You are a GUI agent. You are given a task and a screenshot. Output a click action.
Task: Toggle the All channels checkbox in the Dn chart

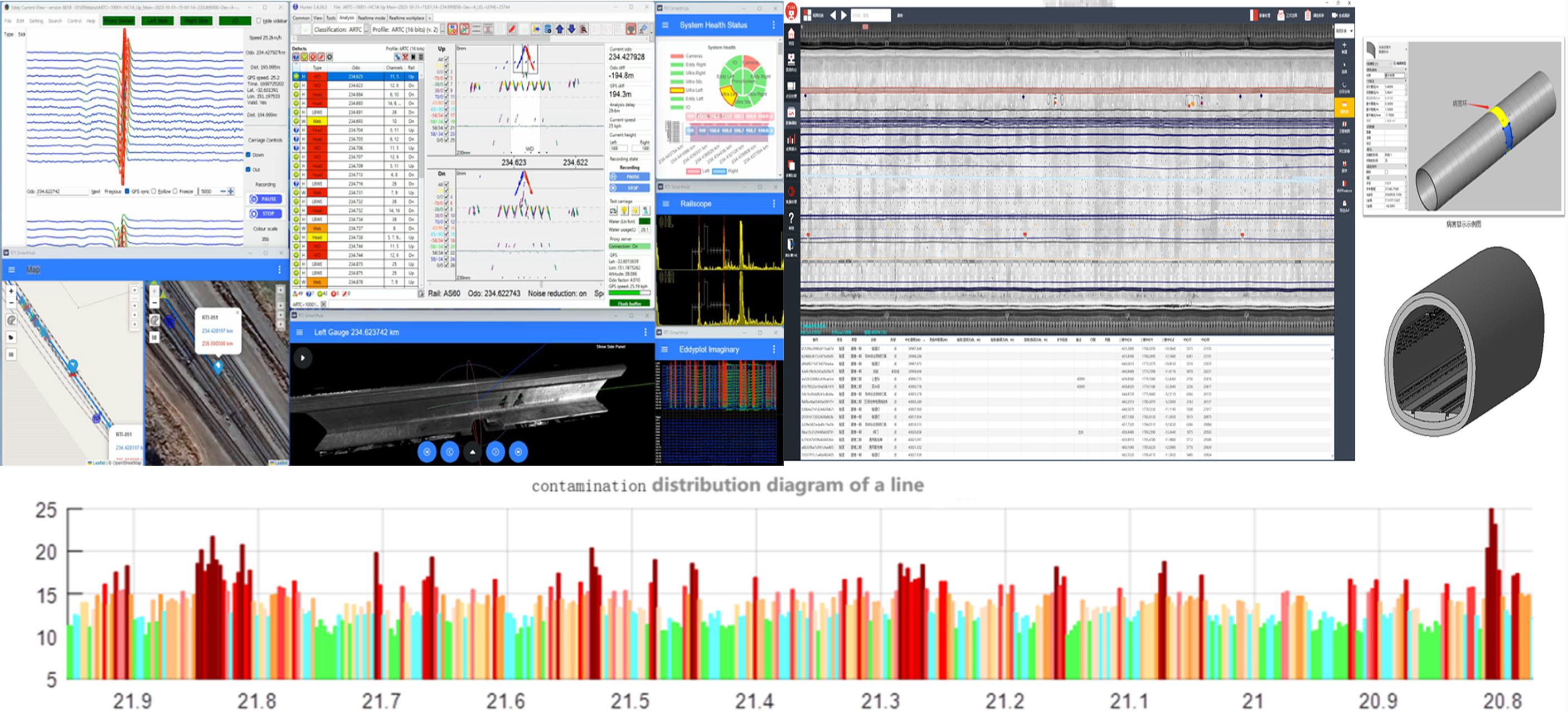tap(446, 184)
